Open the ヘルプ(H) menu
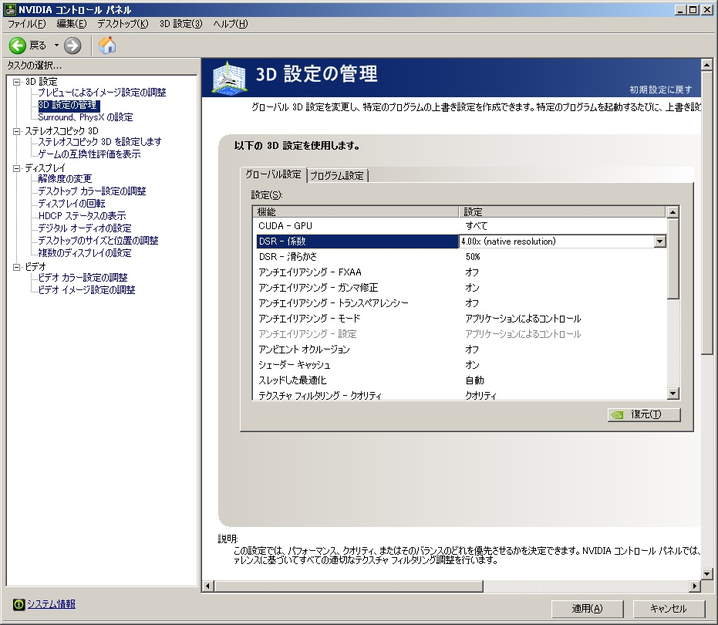This screenshot has width=718, height=625. click(230, 24)
